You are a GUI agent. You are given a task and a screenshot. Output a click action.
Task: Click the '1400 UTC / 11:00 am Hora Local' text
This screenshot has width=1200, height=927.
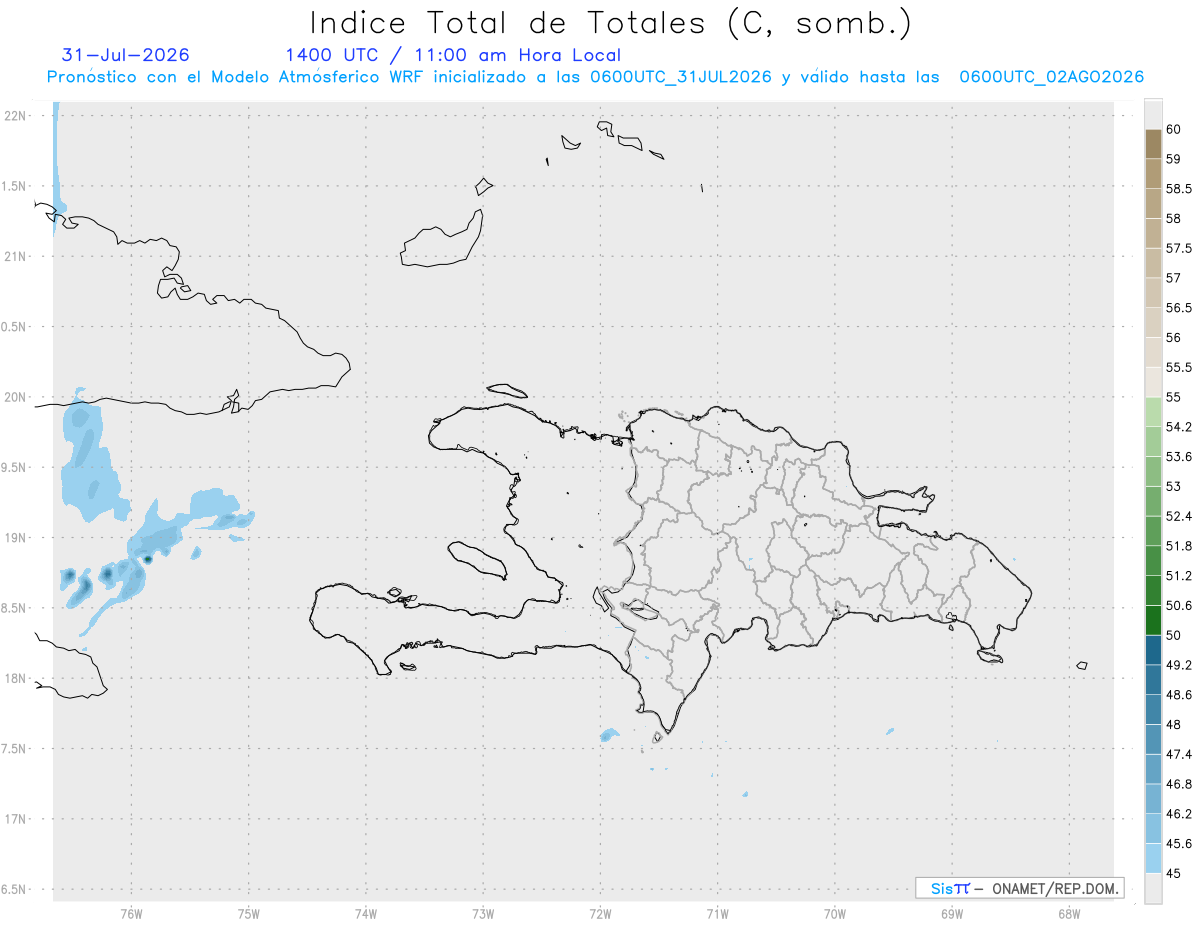453,55
